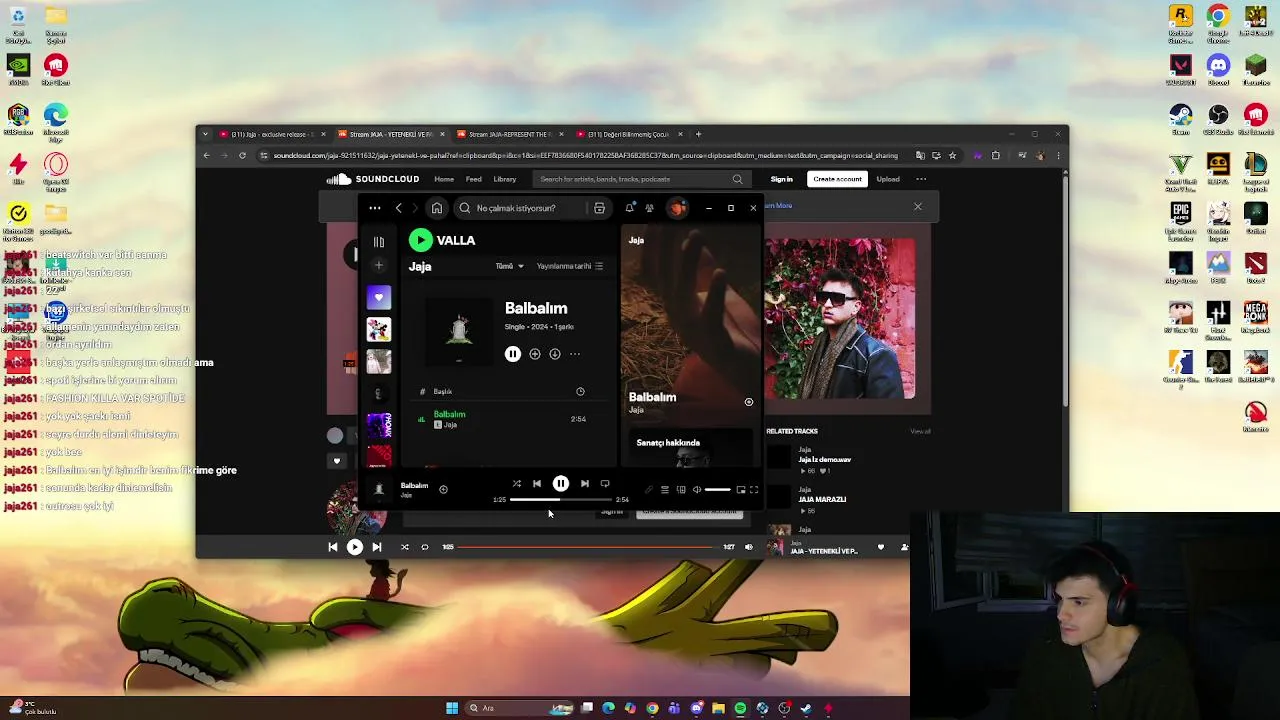The image size is (1280, 720).
Task: Open the Sanatçı hakkında card
Action: [690, 449]
